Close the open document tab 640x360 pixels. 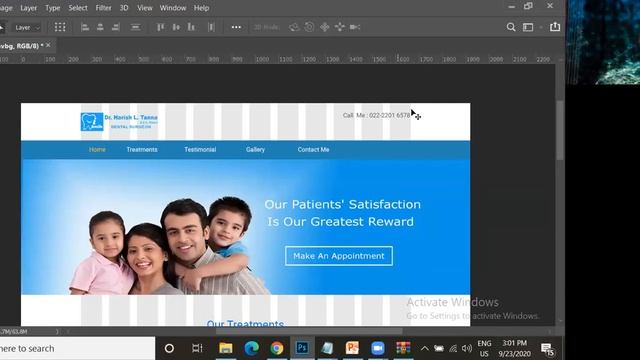[48, 45]
